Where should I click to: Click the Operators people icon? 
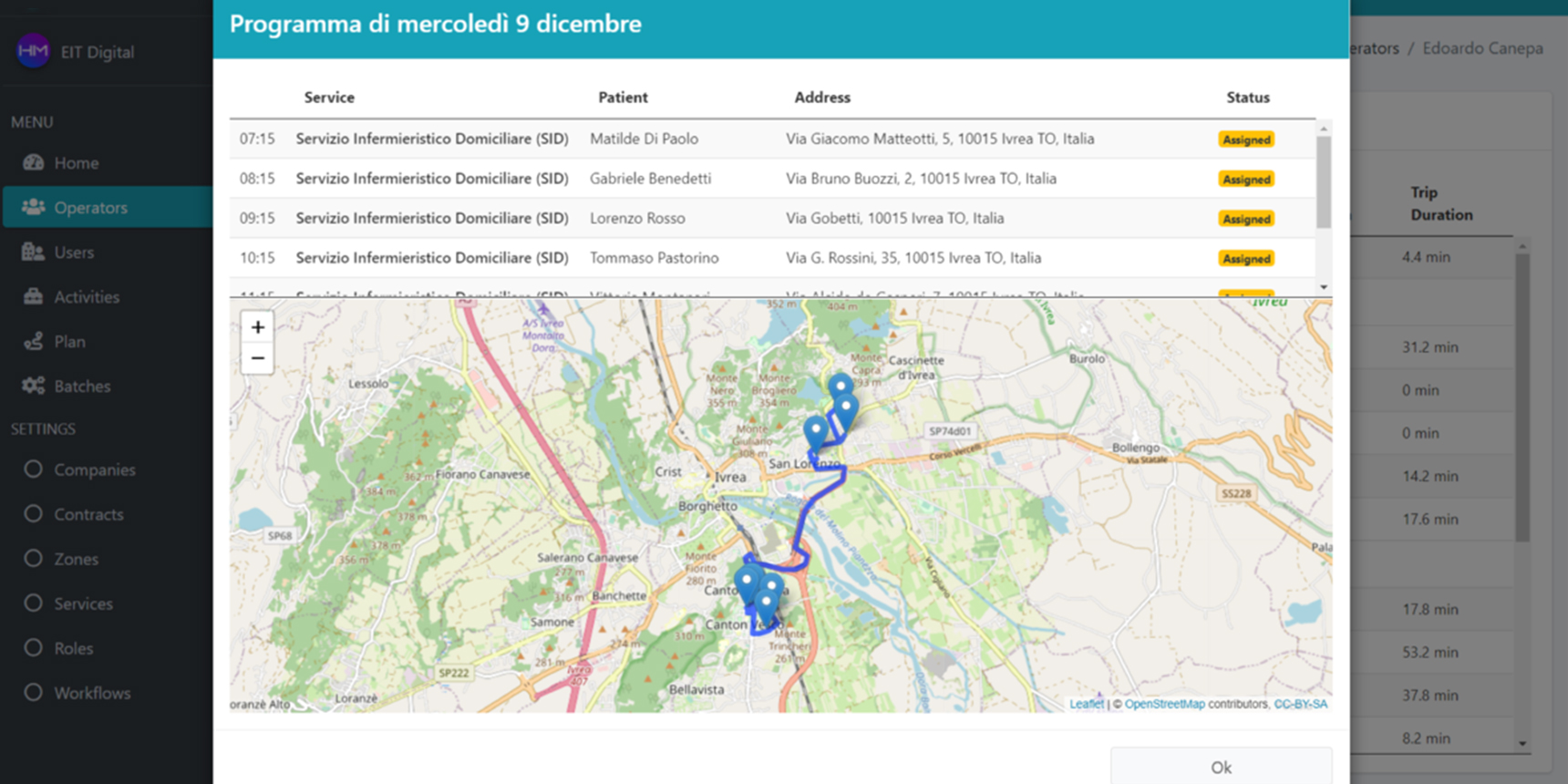point(34,207)
